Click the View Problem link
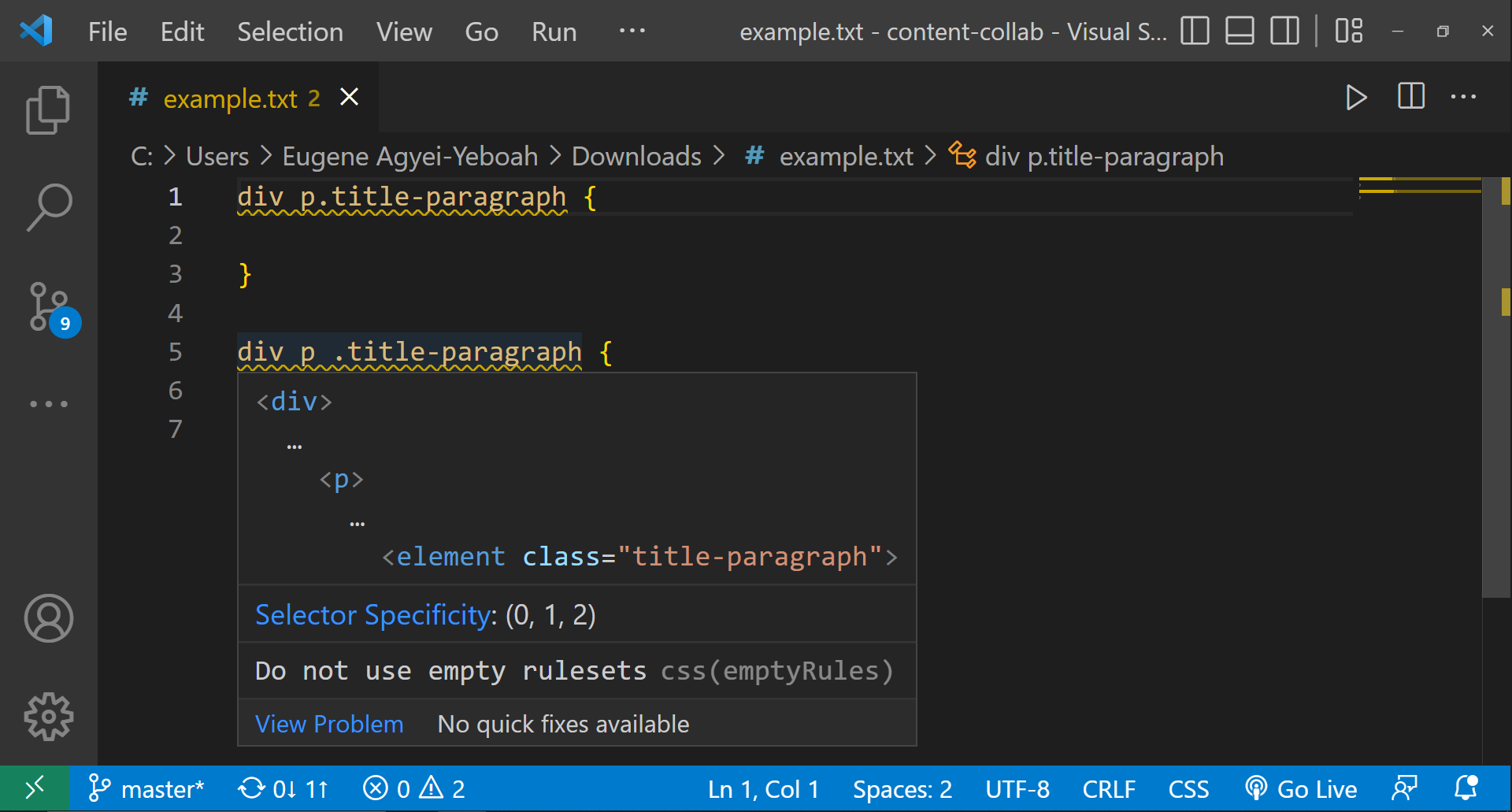This screenshot has width=1512, height=812. point(328,724)
